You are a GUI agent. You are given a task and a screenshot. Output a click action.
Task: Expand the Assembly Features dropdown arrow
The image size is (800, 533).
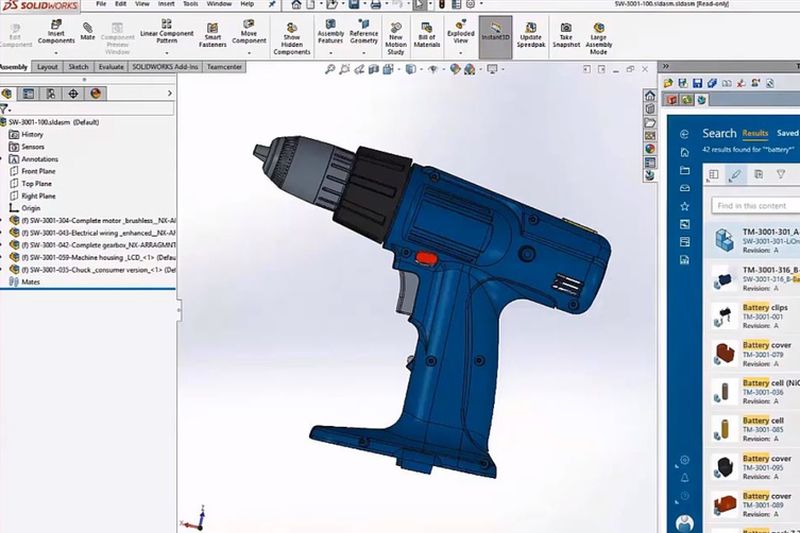click(331, 53)
